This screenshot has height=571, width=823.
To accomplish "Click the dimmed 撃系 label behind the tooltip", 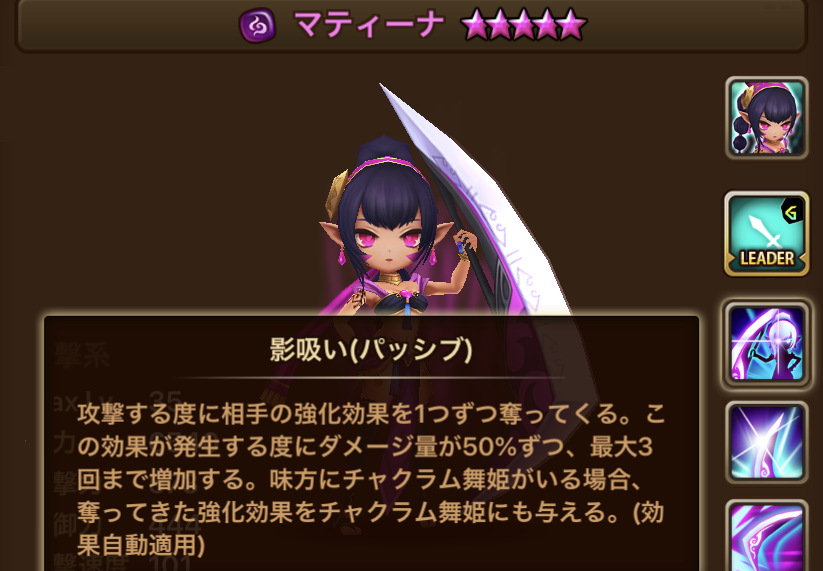I will click(x=82, y=356).
